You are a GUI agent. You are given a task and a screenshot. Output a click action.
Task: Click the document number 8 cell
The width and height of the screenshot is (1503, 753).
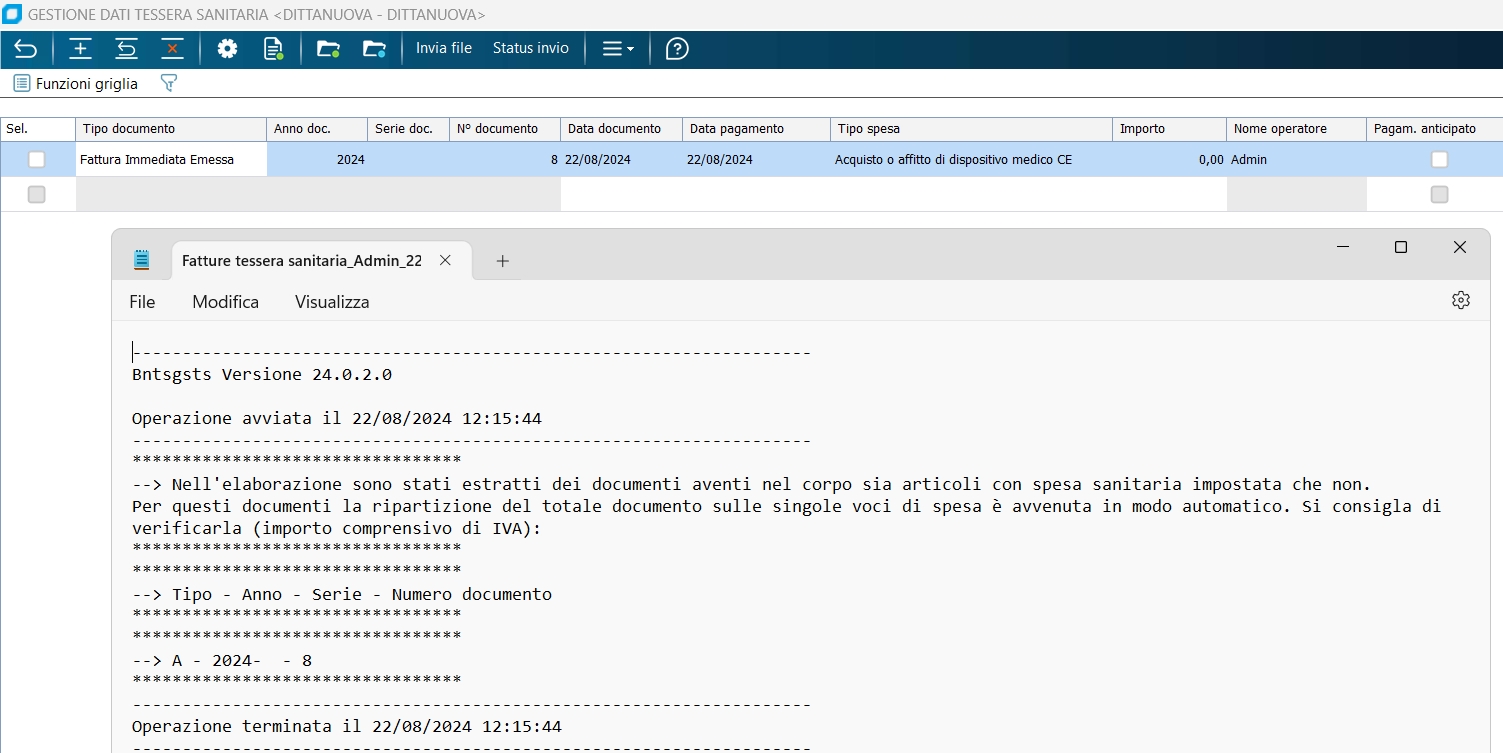click(x=504, y=159)
